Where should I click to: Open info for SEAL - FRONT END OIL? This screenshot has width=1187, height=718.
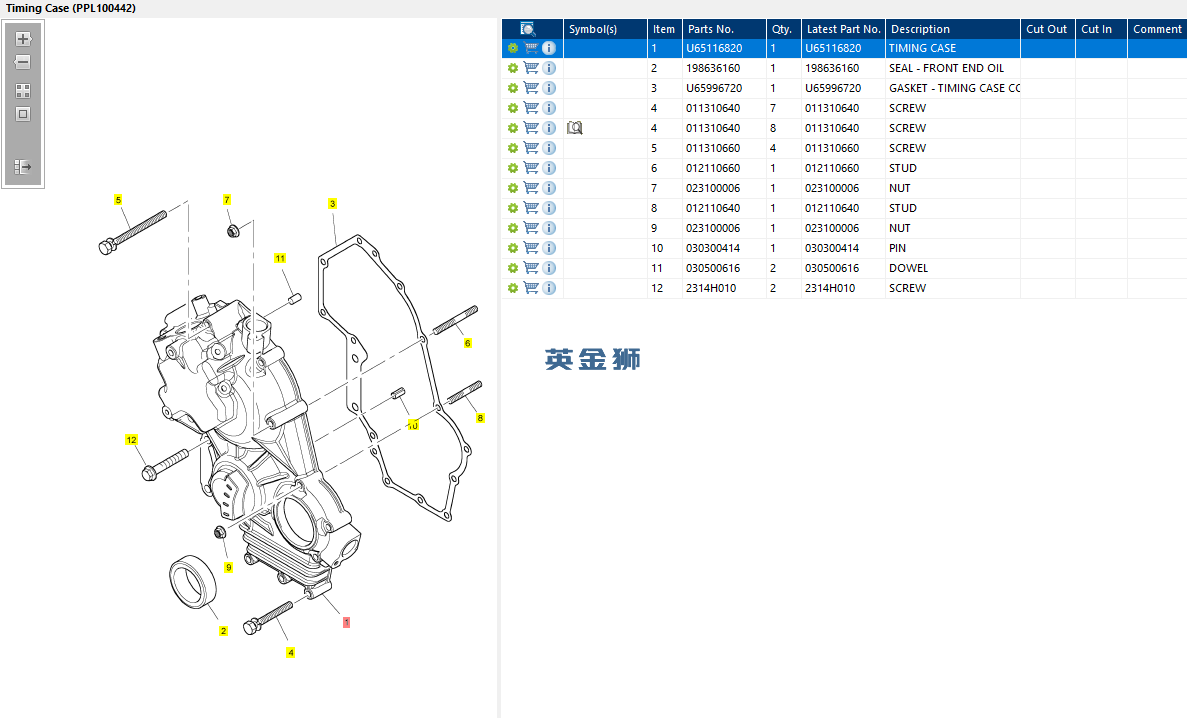click(x=549, y=68)
